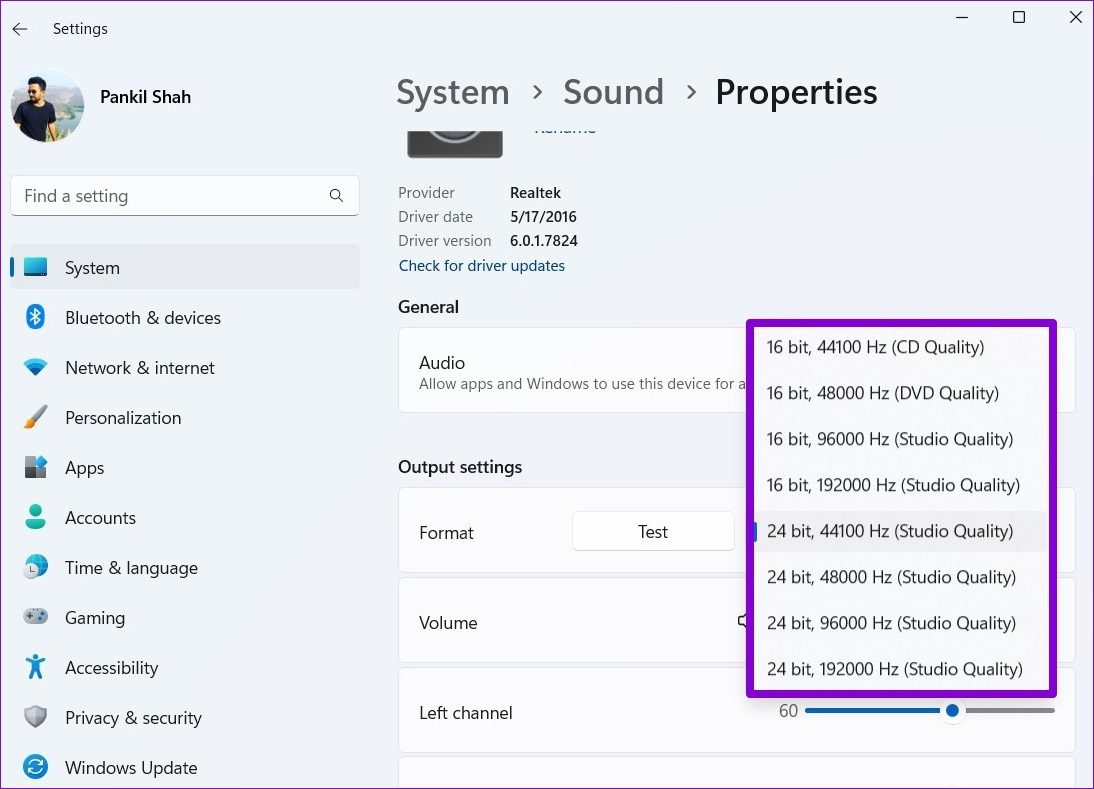Choose 16 bit, 48000 Hz (DVD Quality)

click(x=882, y=393)
